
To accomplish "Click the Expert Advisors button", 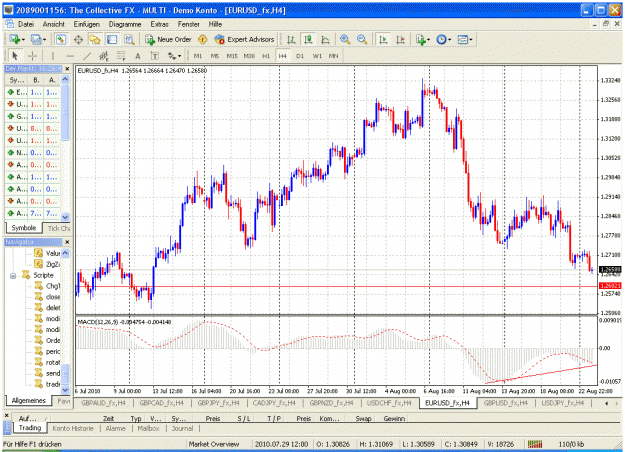I will [x=244, y=39].
